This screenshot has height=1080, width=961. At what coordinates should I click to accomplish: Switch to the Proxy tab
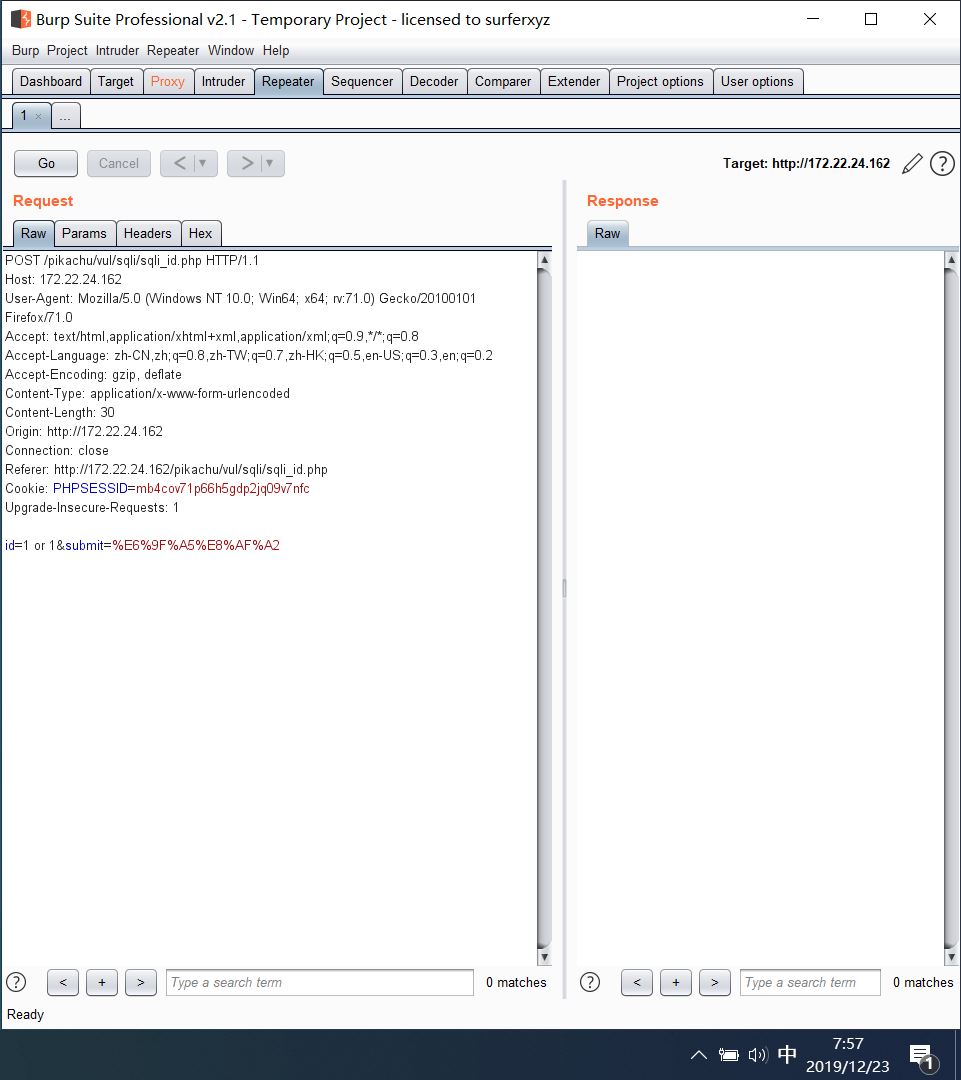click(x=167, y=81)
